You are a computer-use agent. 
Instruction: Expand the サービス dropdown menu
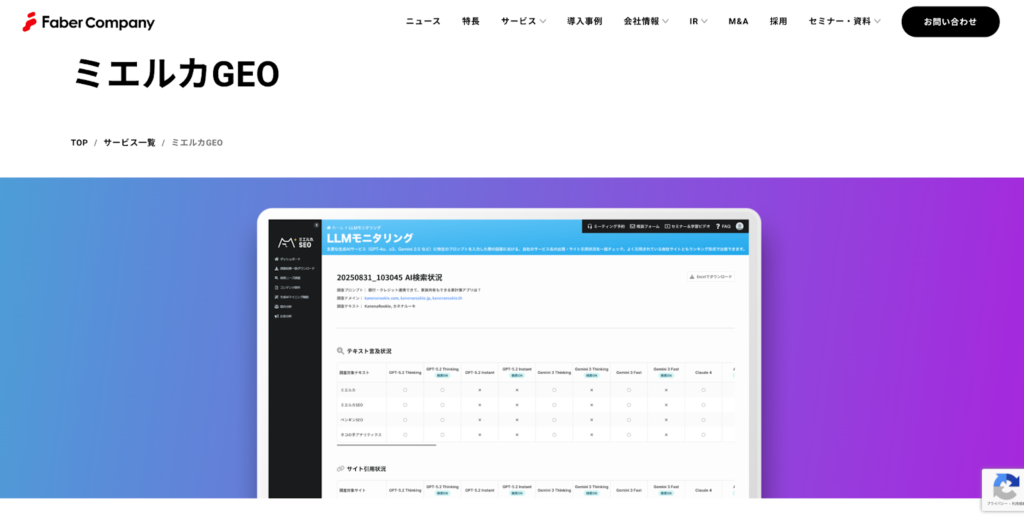(x=523, y=21)
